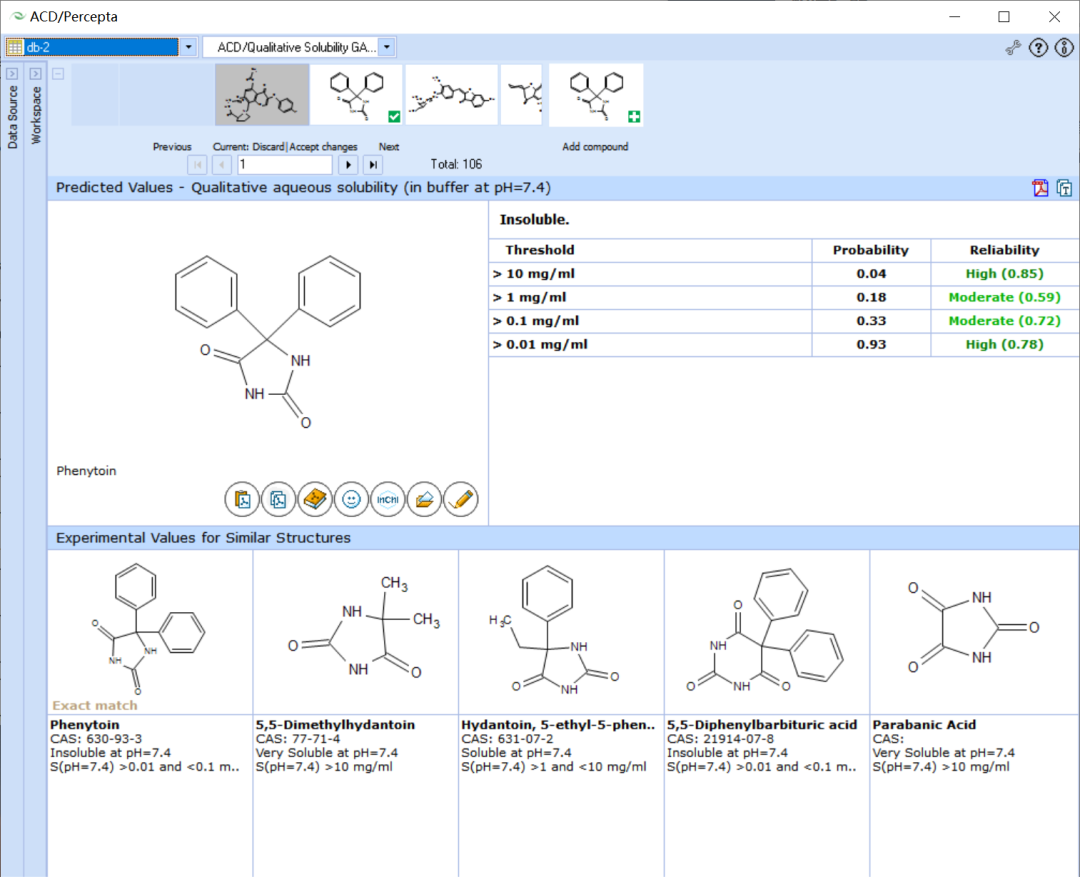Collapse the compound thumbnail strip

point(59,74)
